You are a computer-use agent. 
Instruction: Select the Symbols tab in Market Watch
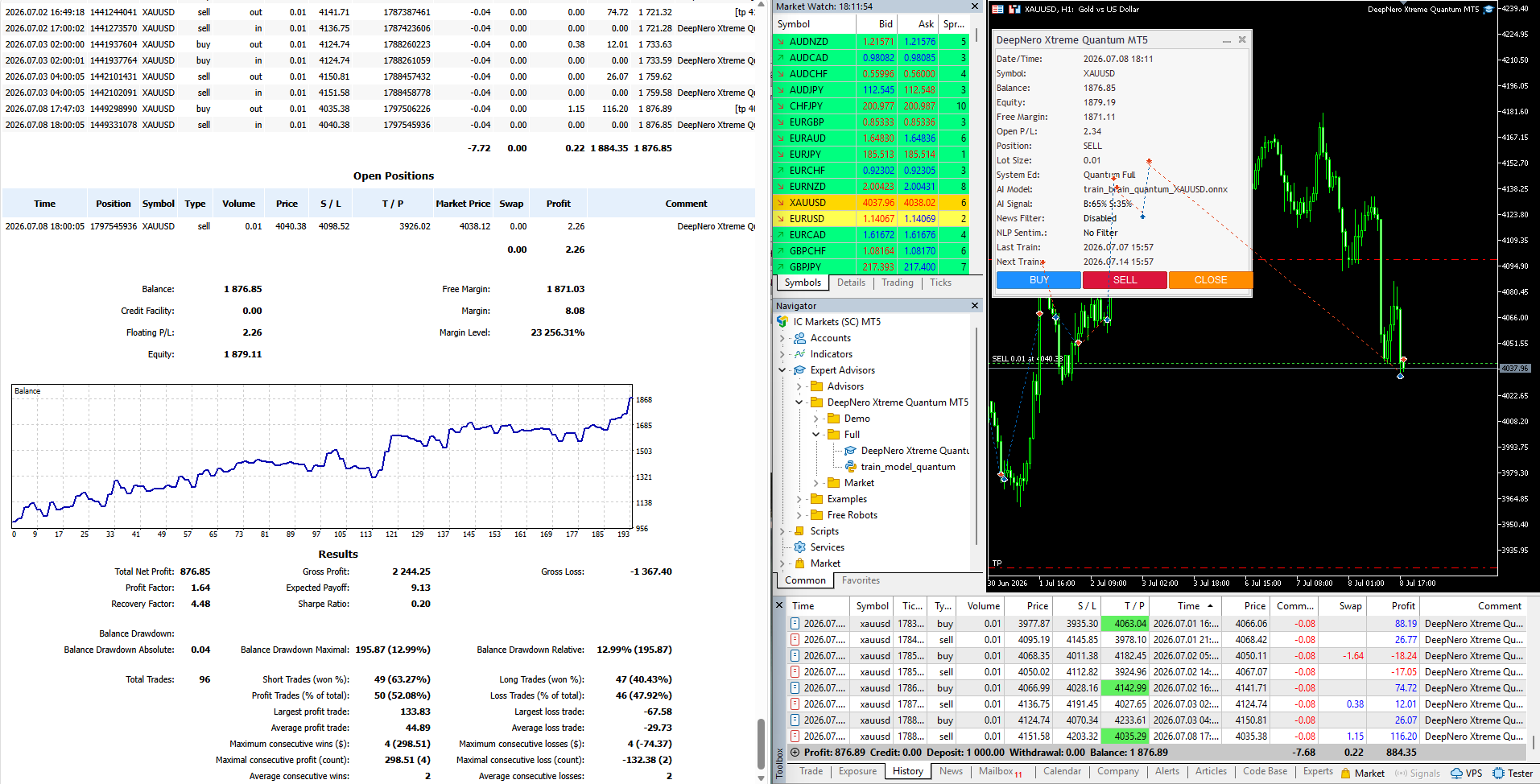[803, 283]
